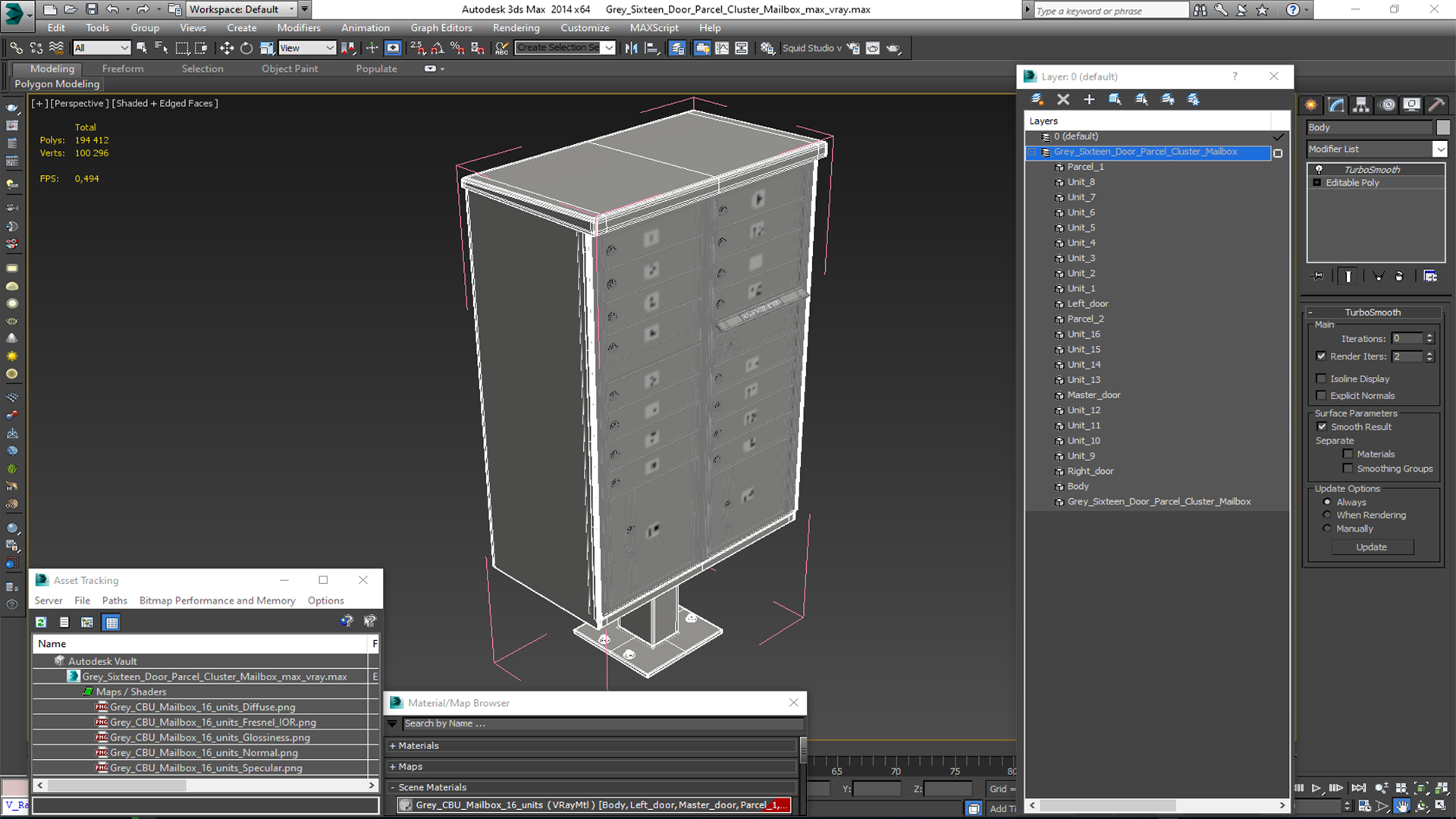
Task: Click the Shaded + Edged Faces viewport label
Action: click(165, 103)
